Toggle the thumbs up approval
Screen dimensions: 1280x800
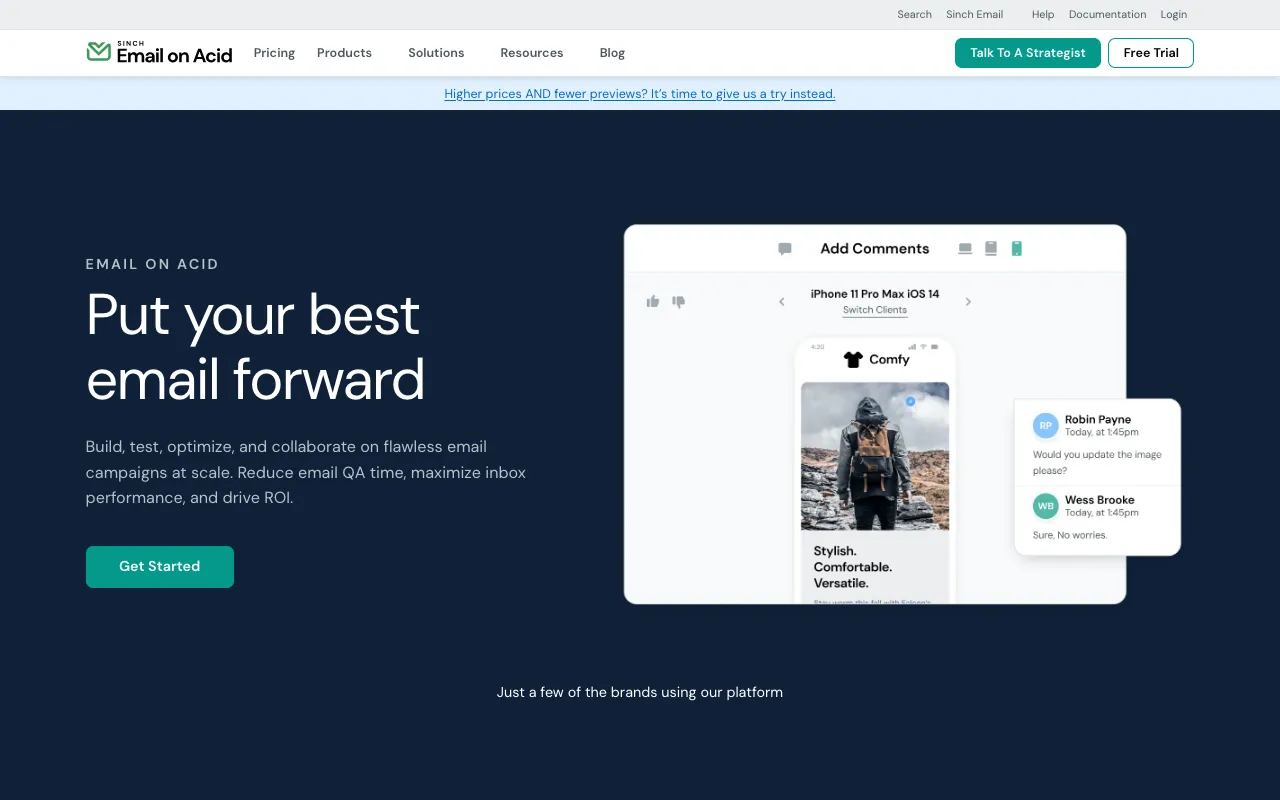tap(653, 301)
